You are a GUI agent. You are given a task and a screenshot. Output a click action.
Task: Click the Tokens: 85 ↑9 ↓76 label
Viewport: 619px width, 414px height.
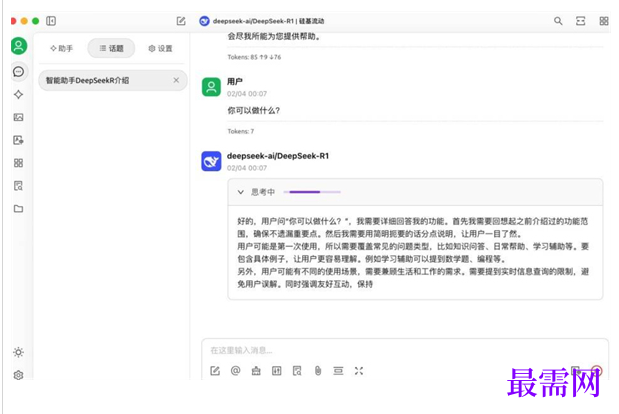click(x=254, y=57)
